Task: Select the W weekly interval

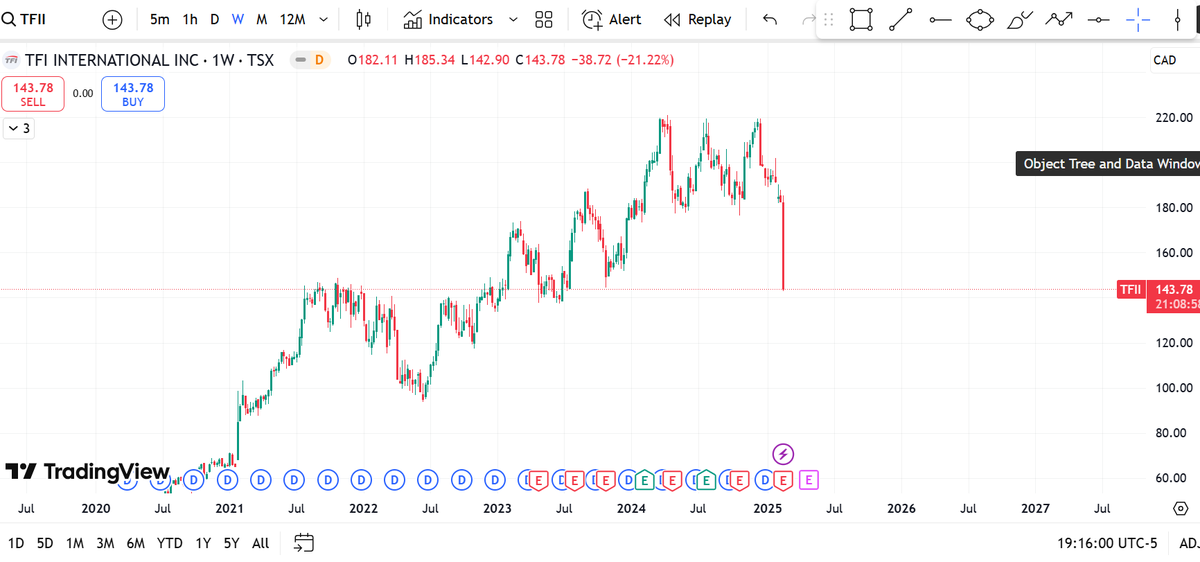Action: (x=237, y=19)
